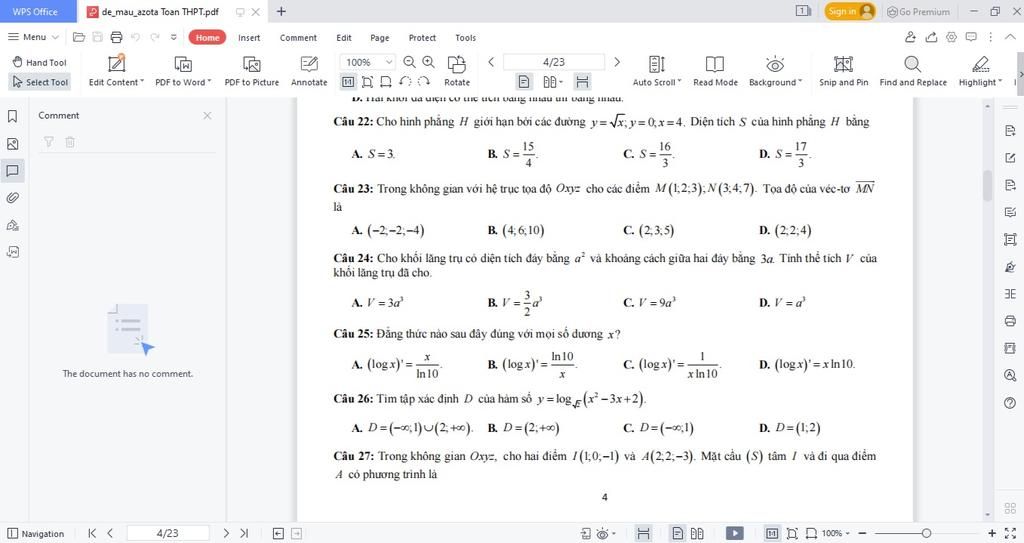
Task: Enter full screen mode icon
Action: coord(1010,533)
